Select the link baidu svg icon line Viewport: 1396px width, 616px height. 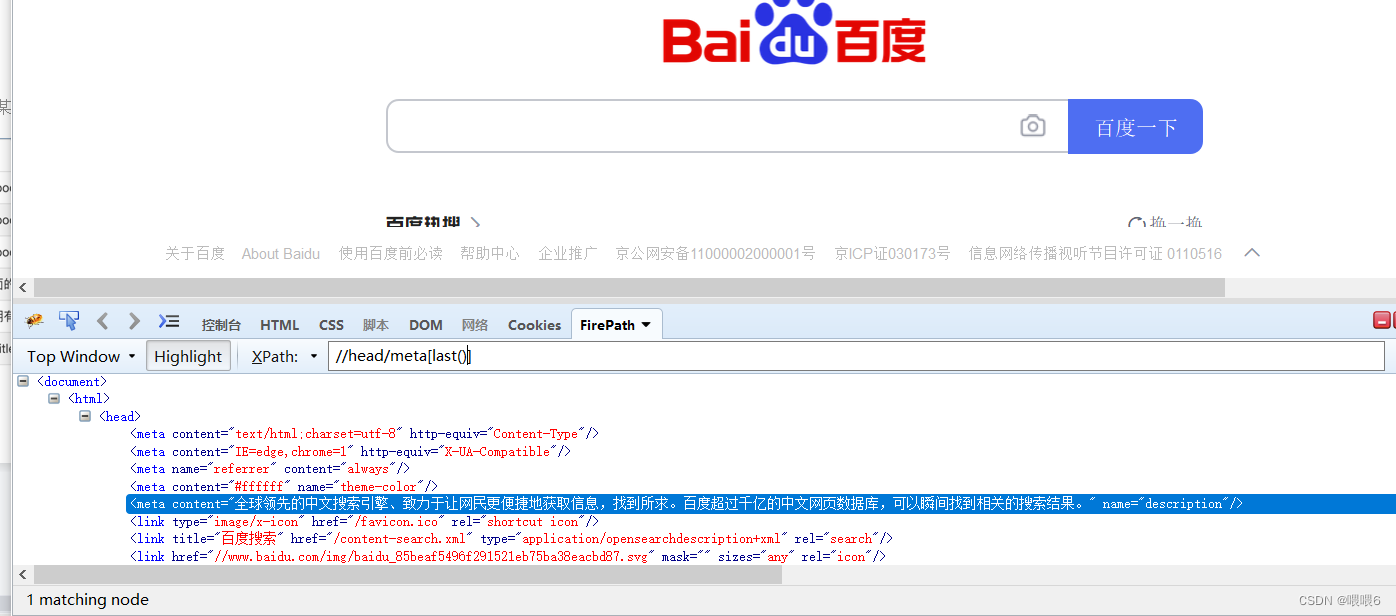pos(508,556)
